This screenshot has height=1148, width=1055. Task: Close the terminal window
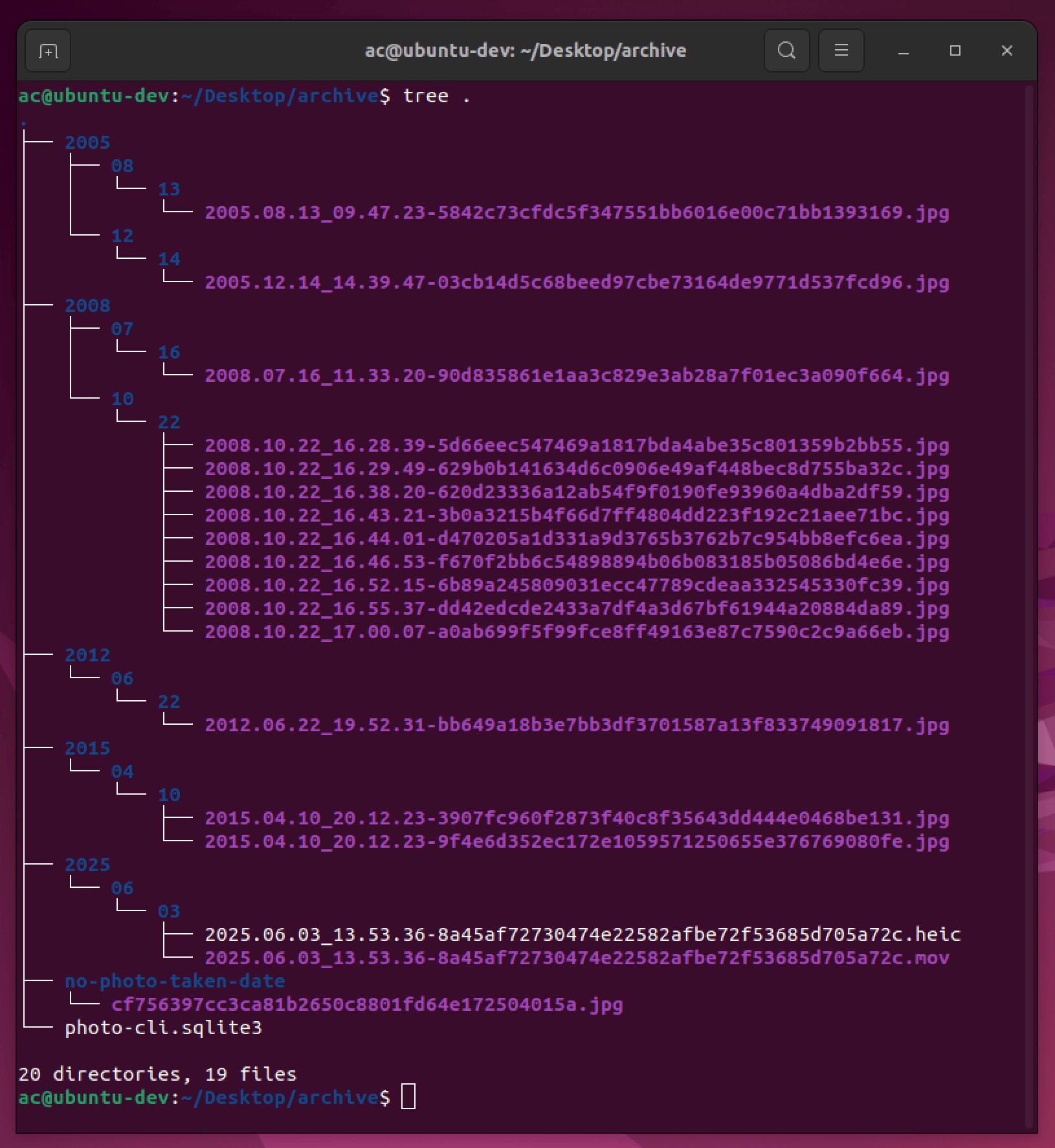coord(1006,50)
